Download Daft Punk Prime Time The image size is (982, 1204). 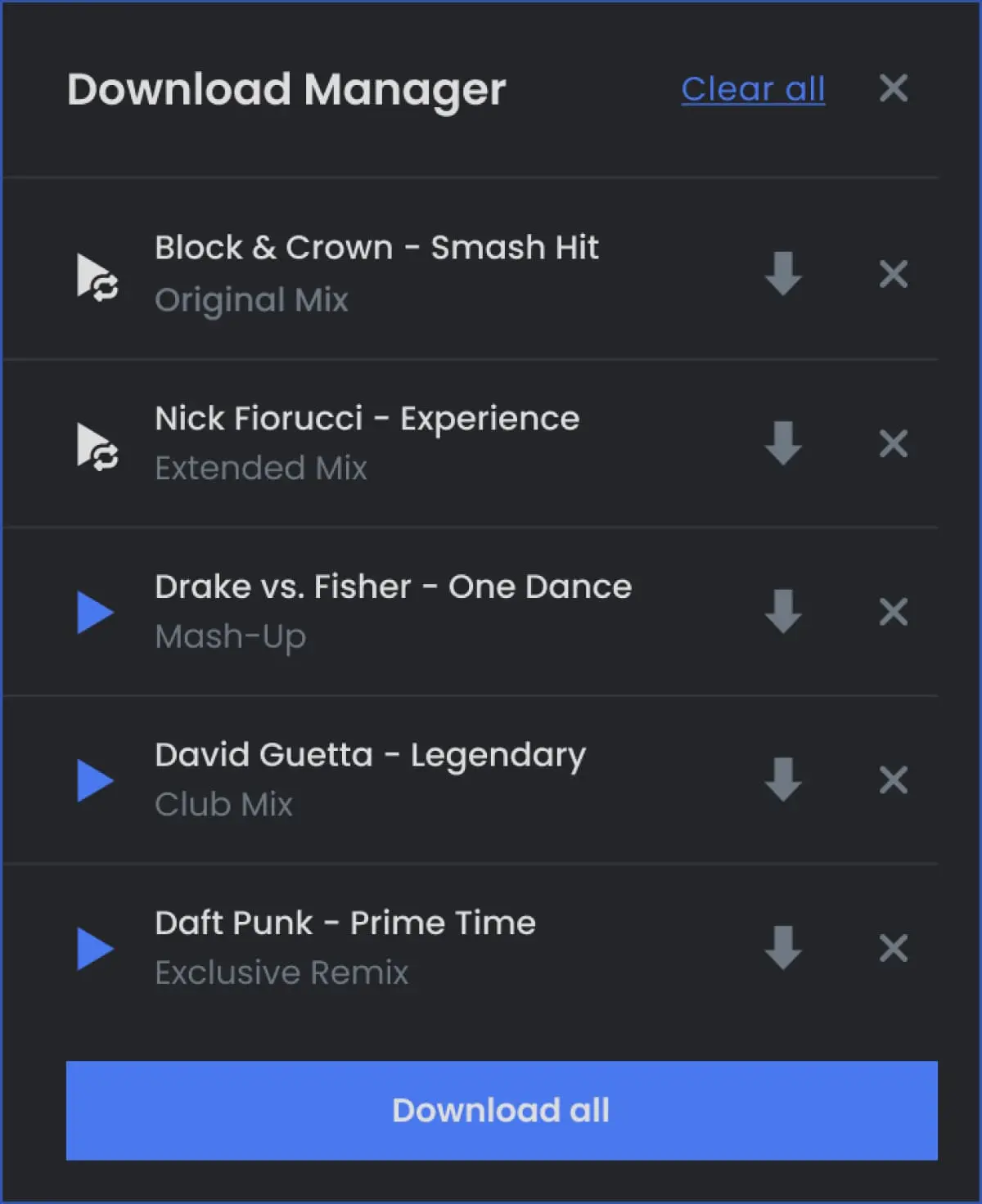783,948
